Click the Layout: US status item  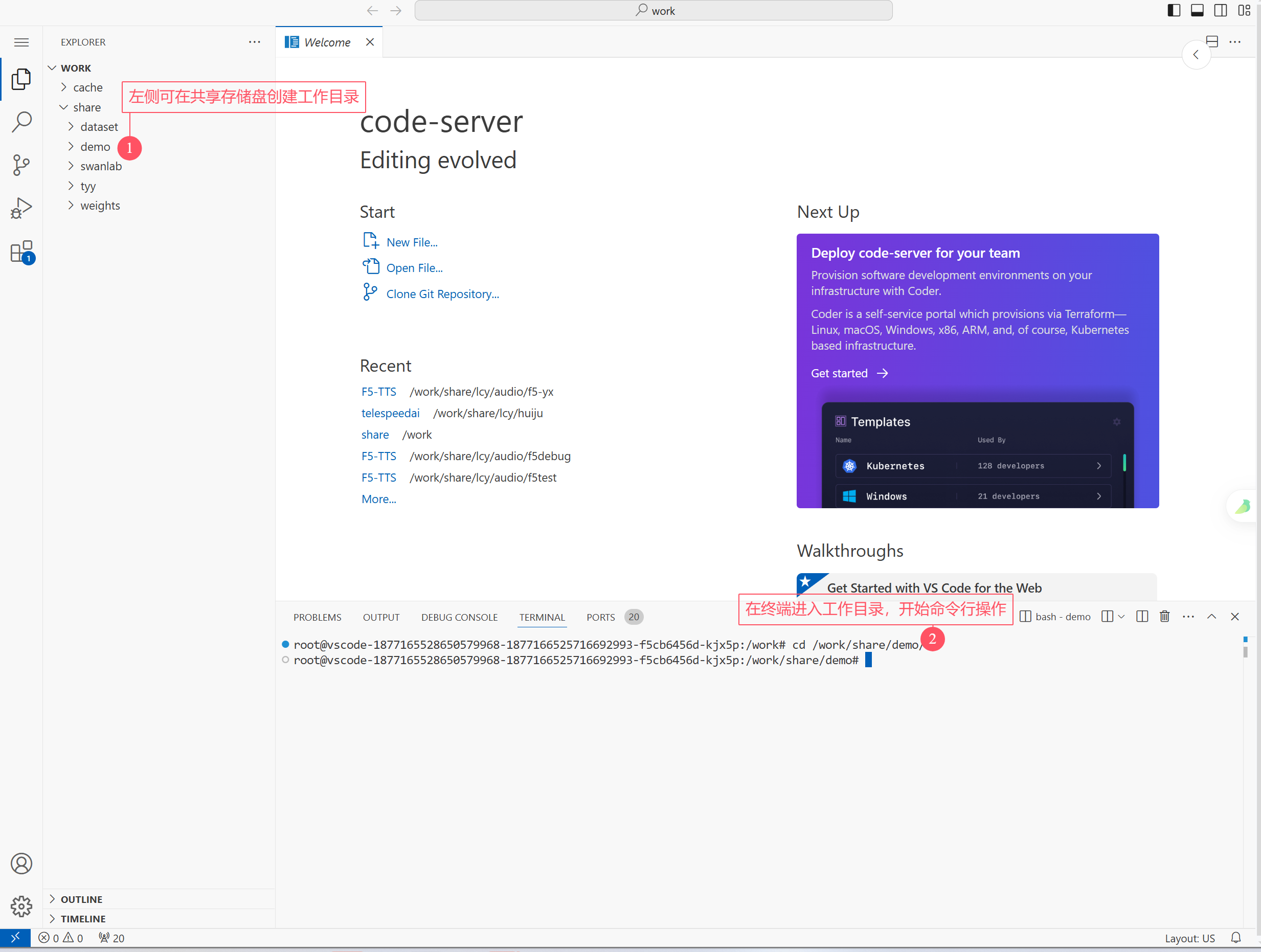1190,938
